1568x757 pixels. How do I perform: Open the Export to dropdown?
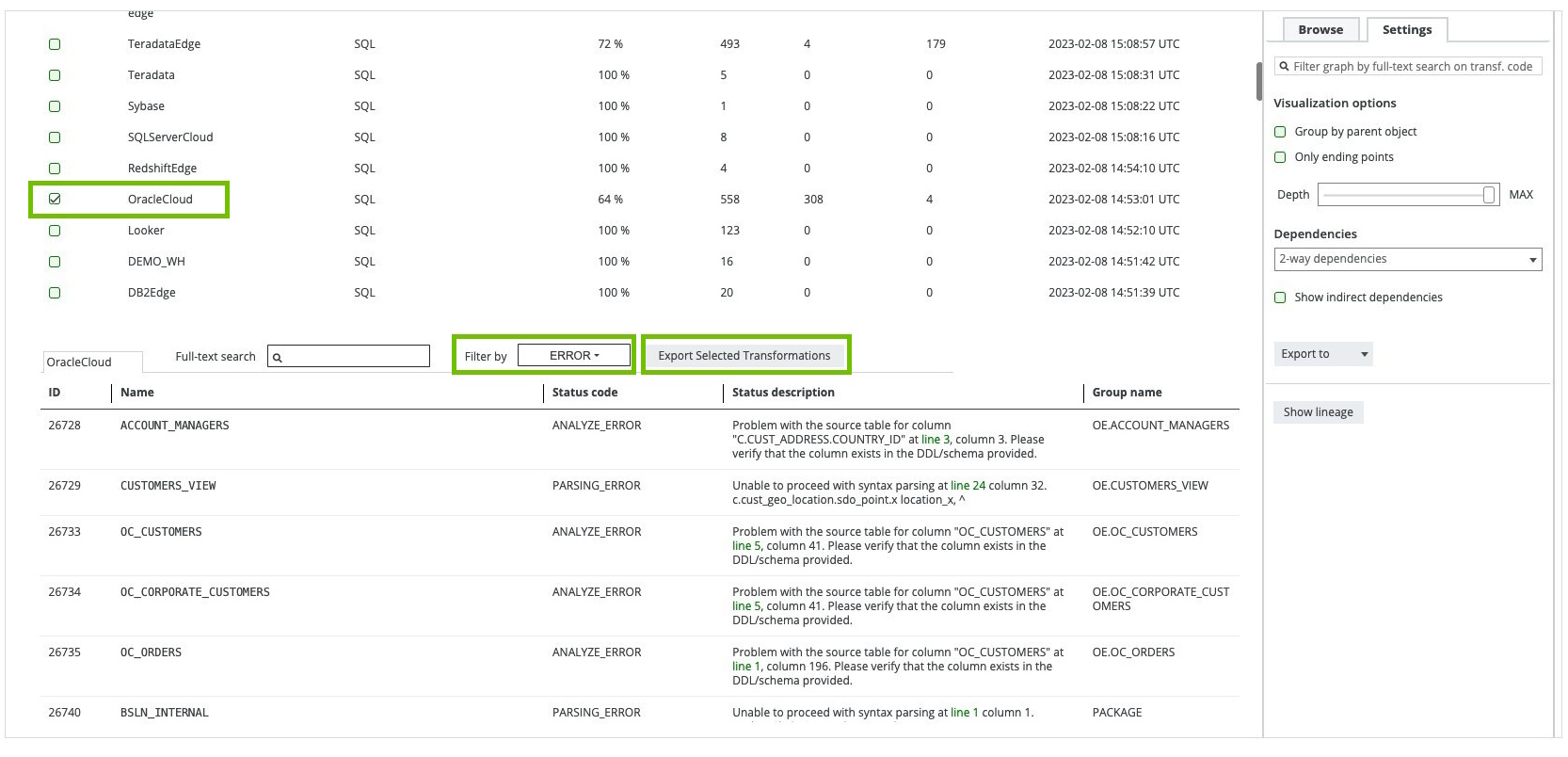point(1322,354)
